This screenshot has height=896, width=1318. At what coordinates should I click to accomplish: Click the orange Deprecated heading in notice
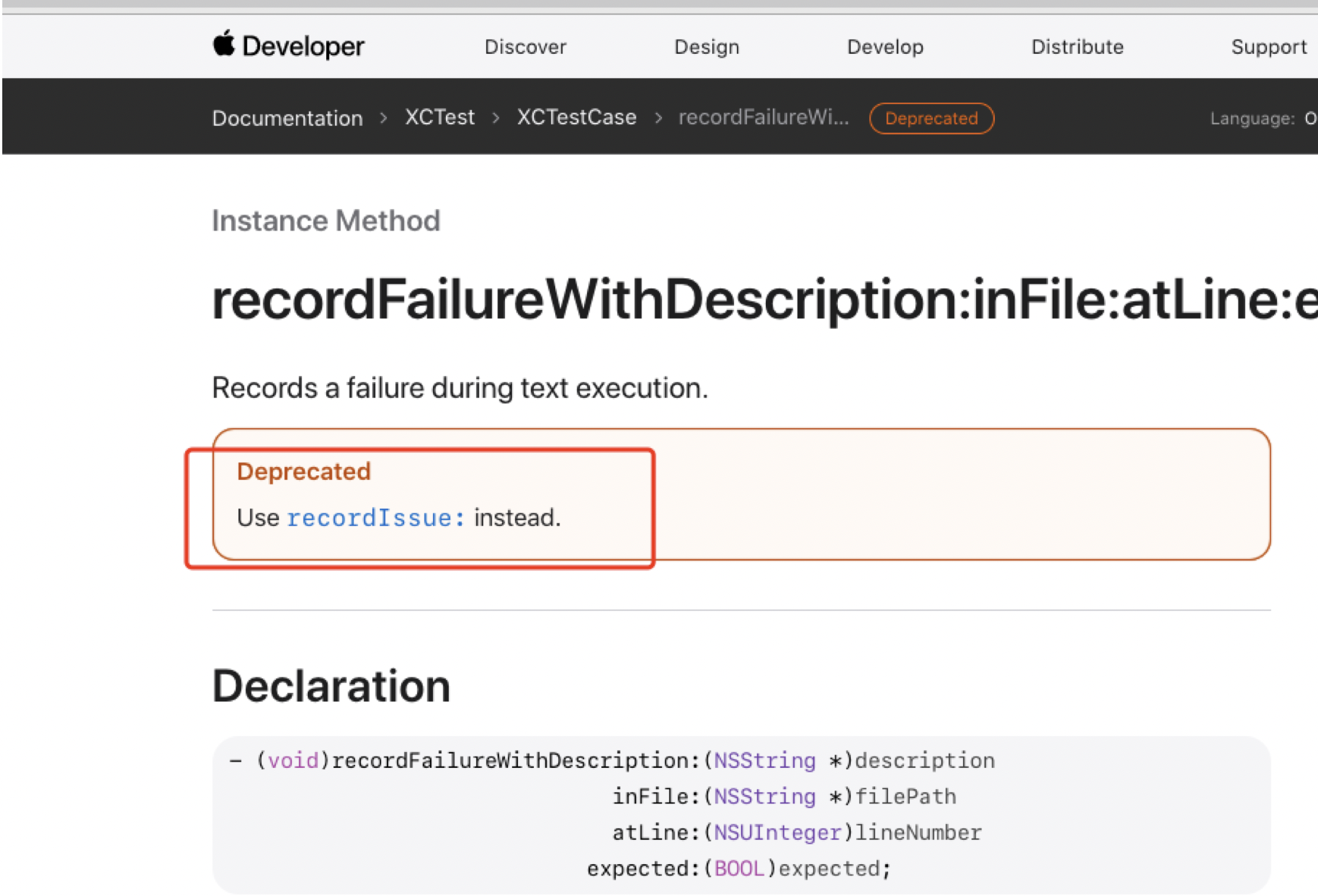(304, 471)
